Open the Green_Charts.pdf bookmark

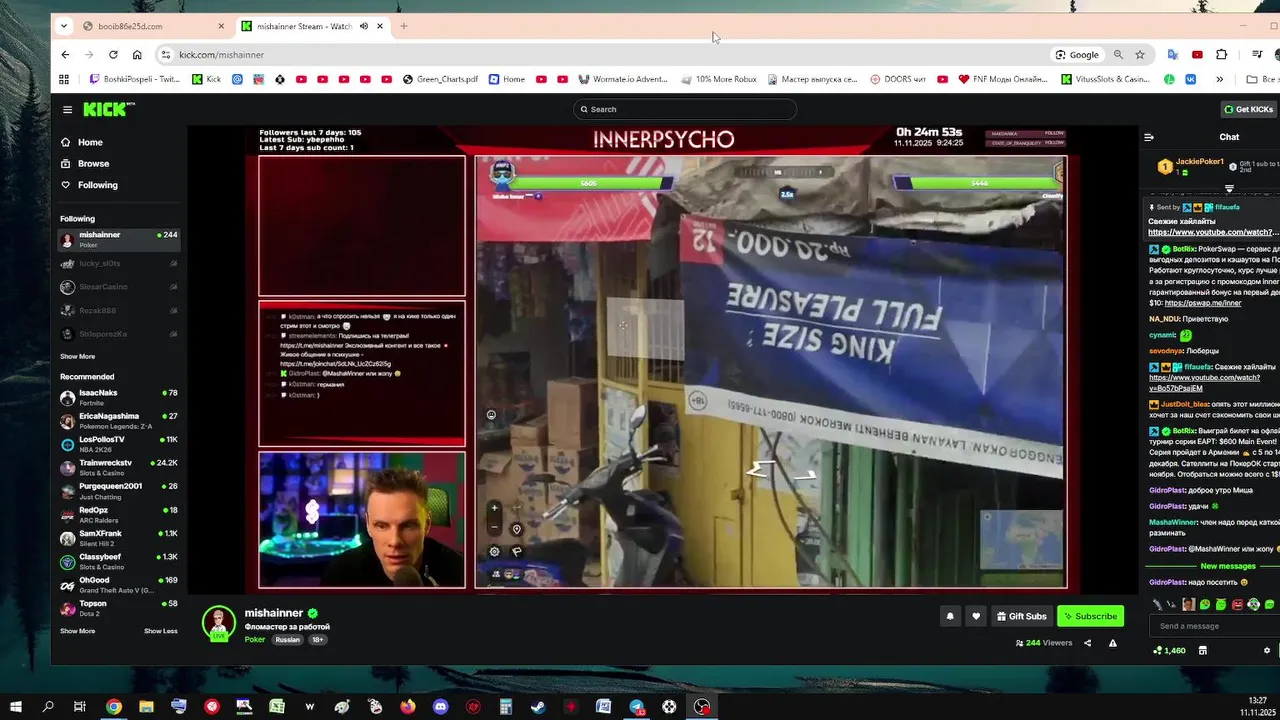click(440, 79)
